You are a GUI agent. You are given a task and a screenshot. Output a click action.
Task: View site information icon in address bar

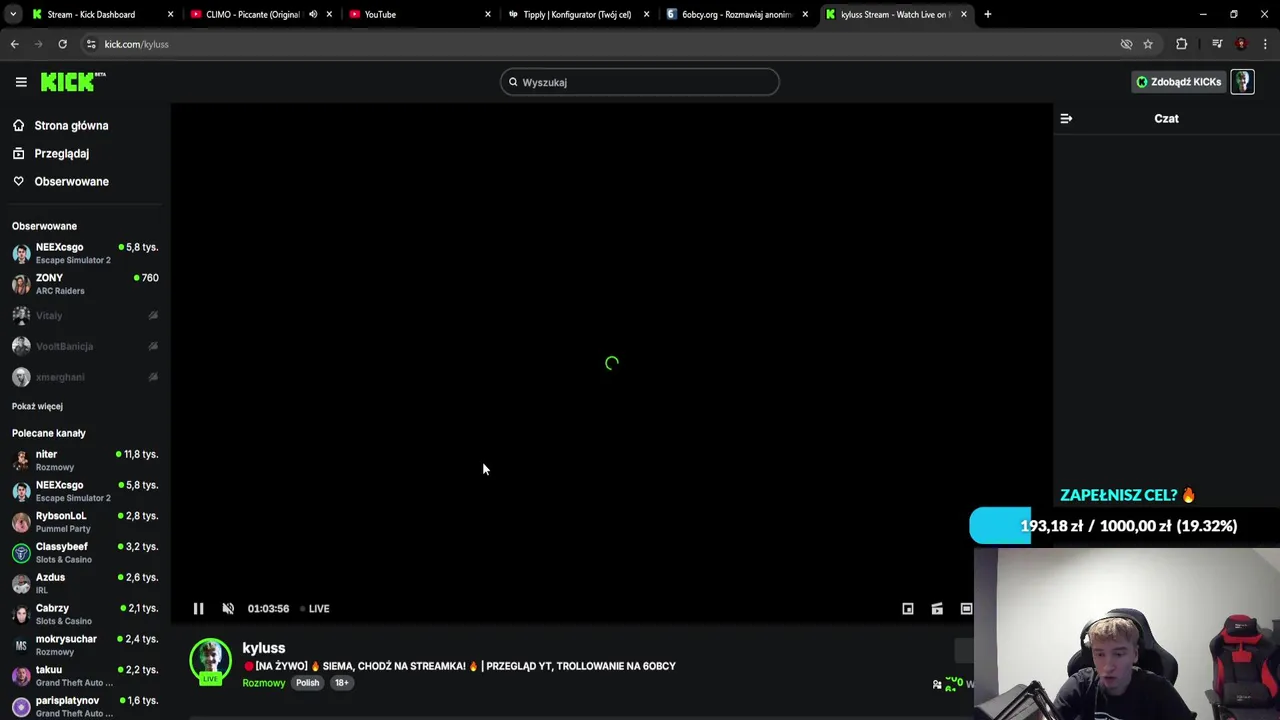point(90,44)
